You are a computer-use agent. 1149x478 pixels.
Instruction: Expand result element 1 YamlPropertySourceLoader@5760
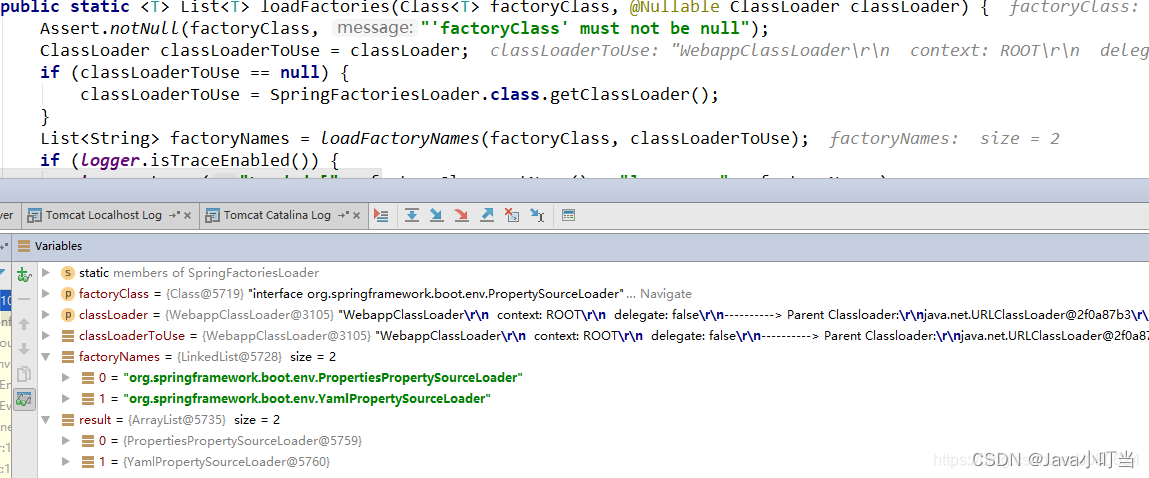67,463
